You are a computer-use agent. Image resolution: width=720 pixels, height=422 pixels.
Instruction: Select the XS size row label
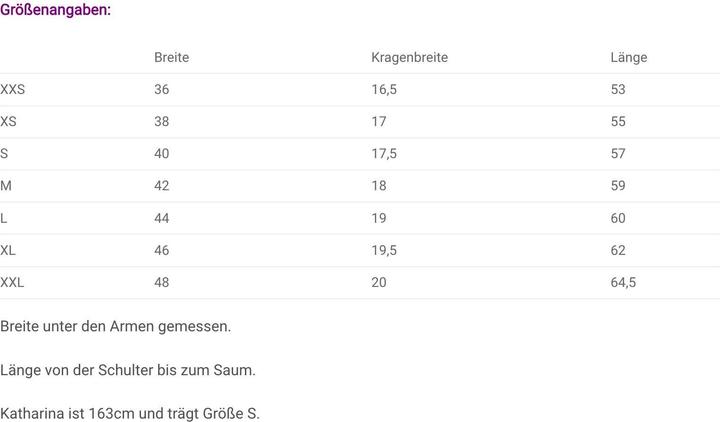[x=9, y=122]
